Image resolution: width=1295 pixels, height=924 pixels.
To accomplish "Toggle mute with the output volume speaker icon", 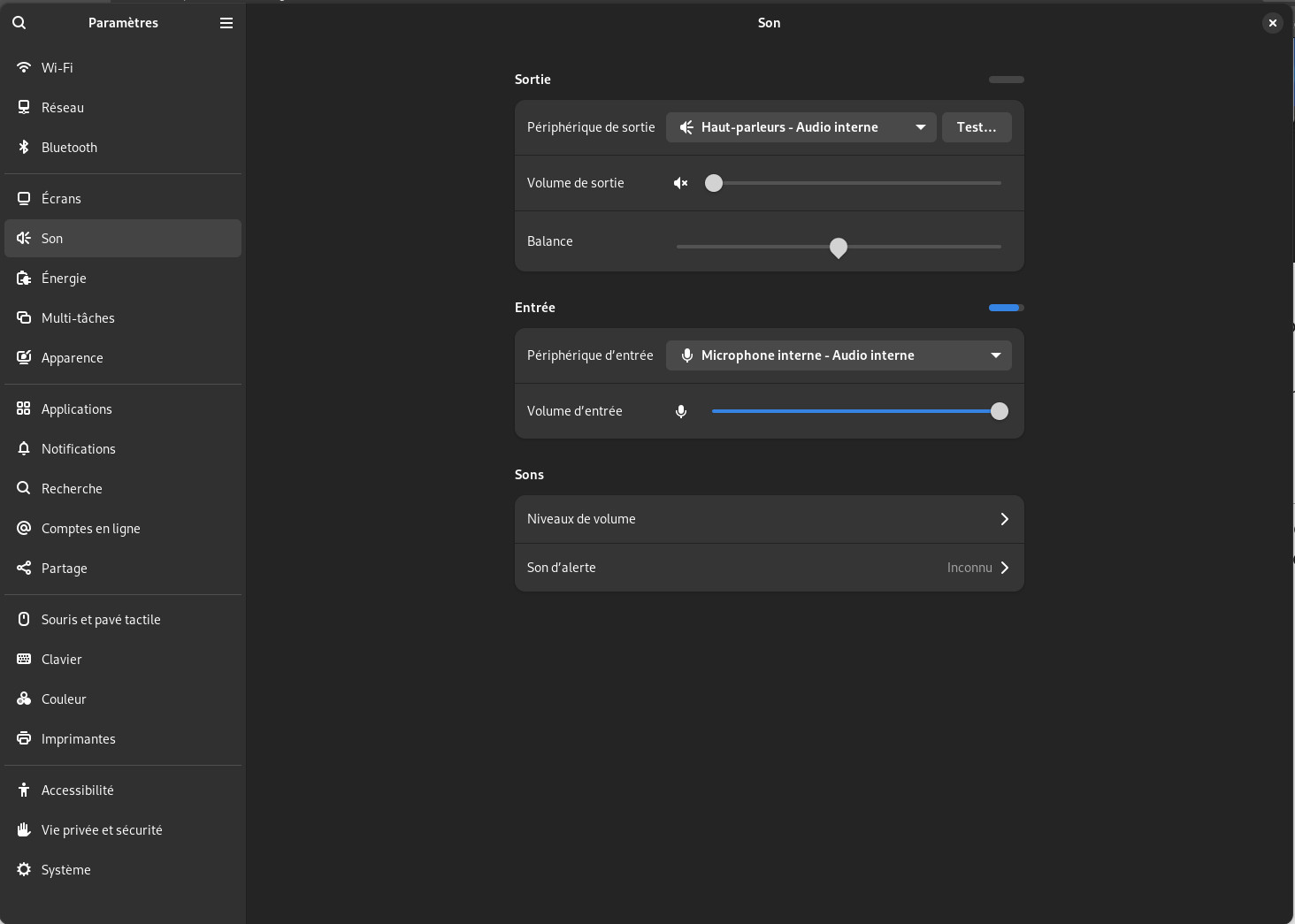I will pyautogui.click(x=680, y=183).
